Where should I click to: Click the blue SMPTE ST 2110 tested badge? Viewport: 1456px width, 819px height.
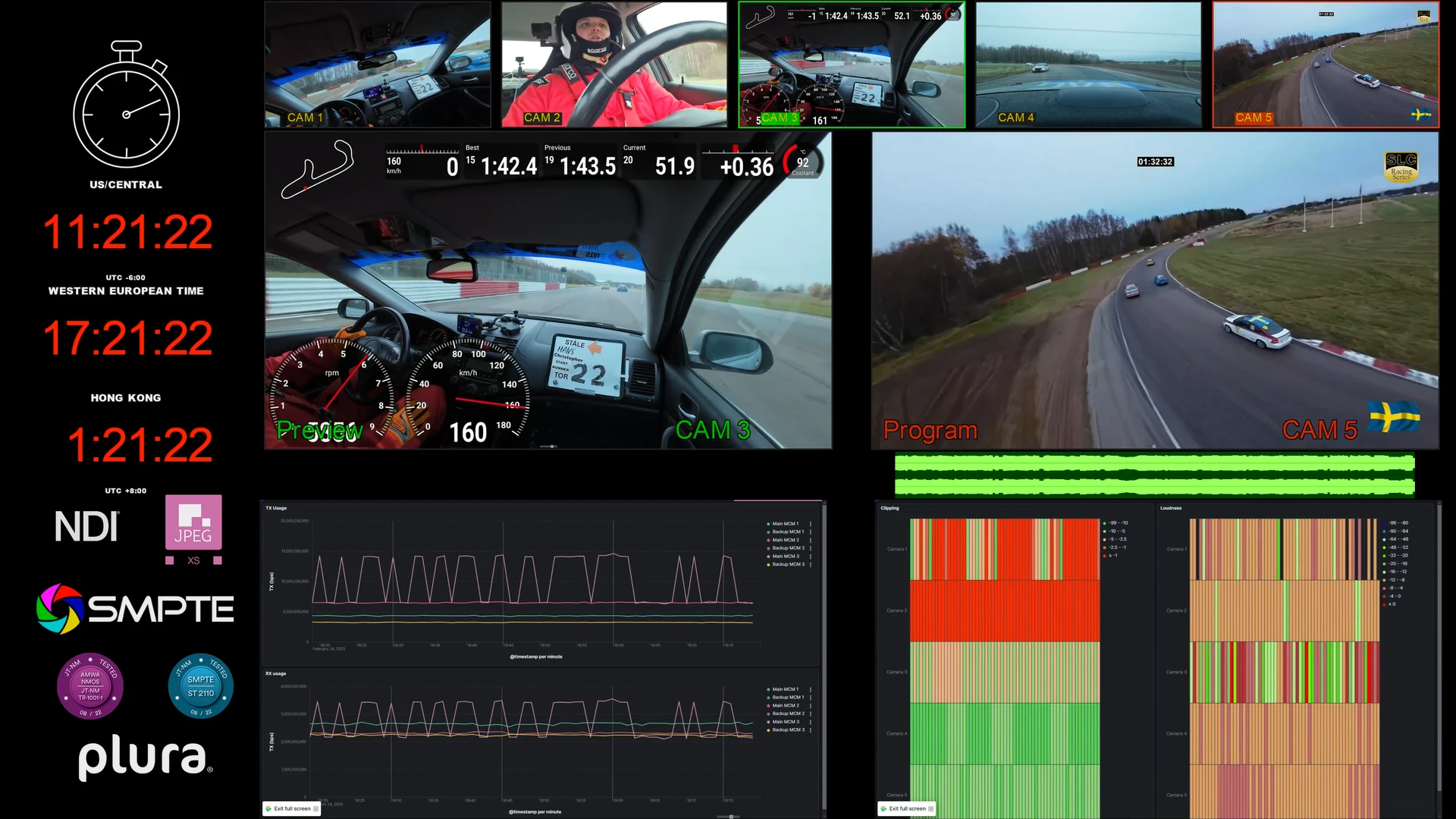click(x=201, y=686)
